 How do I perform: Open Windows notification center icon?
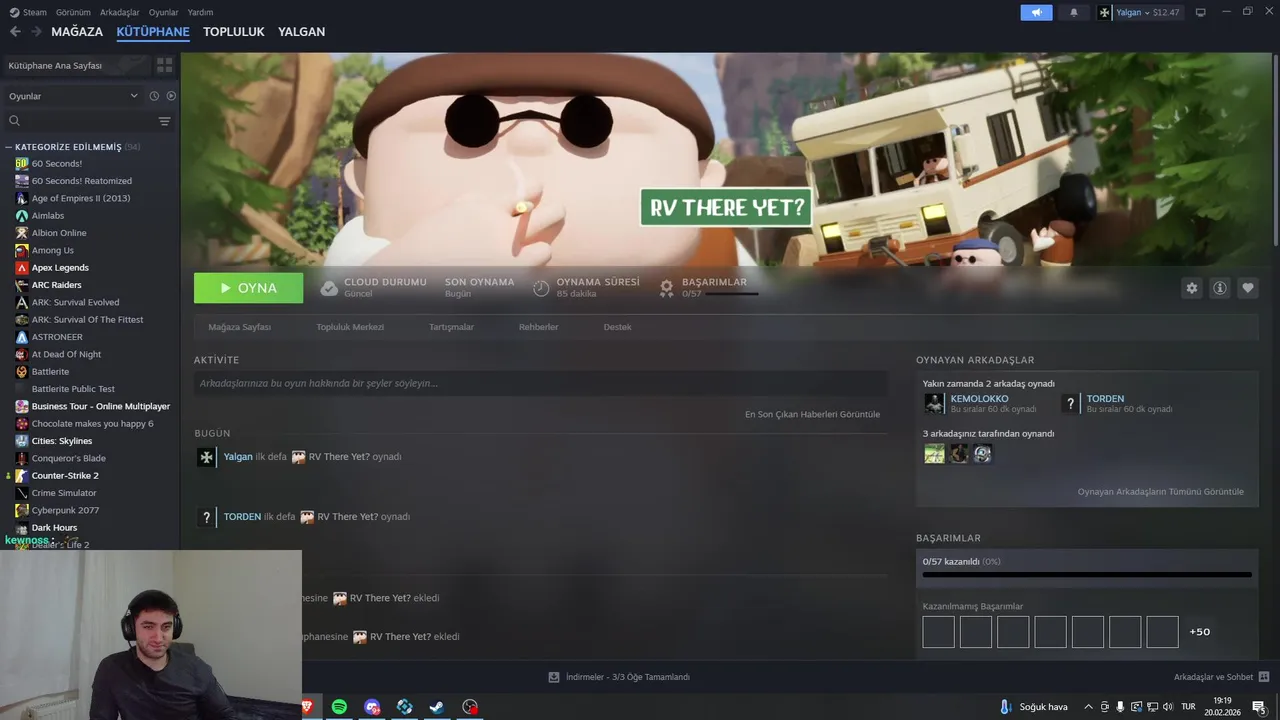tap(1258, 707)
